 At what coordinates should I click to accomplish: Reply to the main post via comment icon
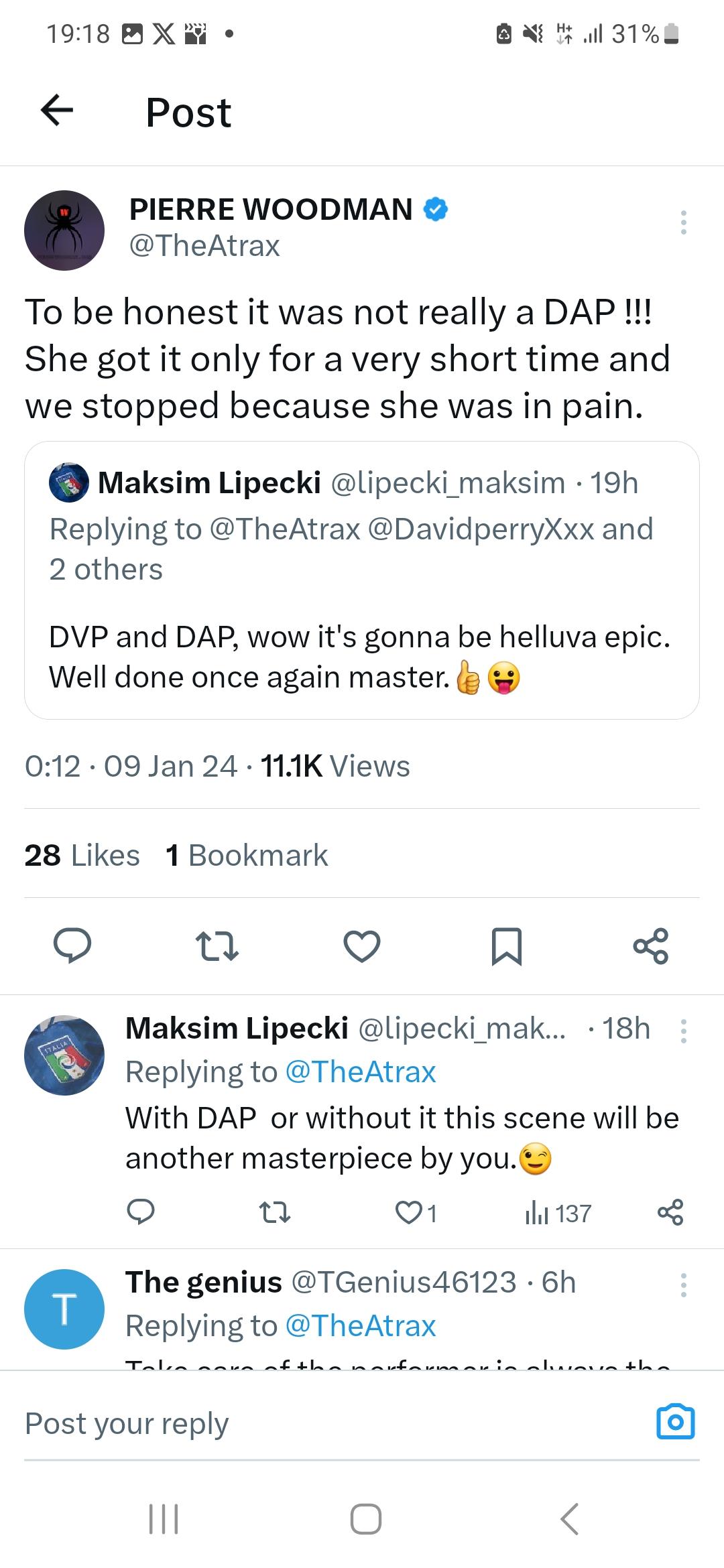click(72, 945)
